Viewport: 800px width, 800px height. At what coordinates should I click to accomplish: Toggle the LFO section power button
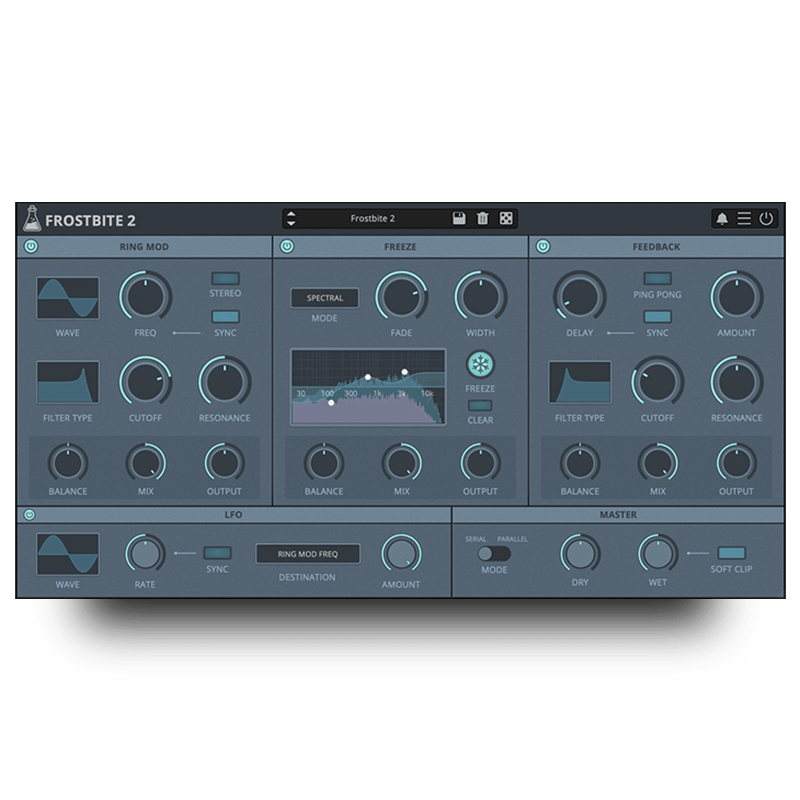coord(29,514)
